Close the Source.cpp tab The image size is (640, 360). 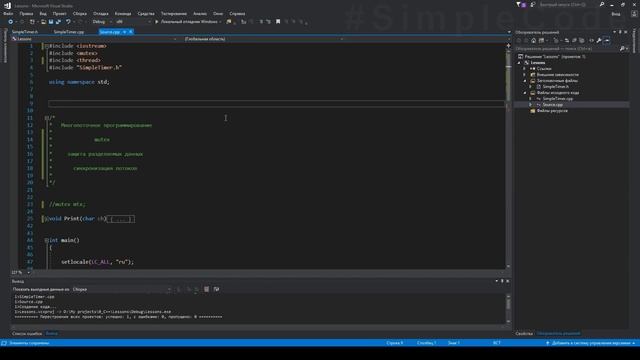coord(131,32)
